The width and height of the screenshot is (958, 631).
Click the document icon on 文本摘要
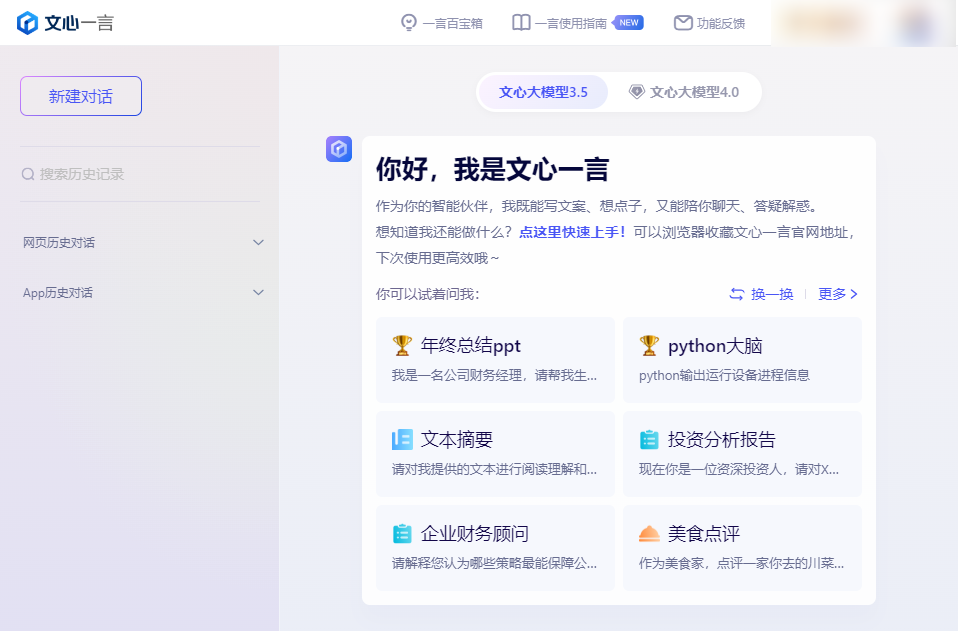coord(402,440)
